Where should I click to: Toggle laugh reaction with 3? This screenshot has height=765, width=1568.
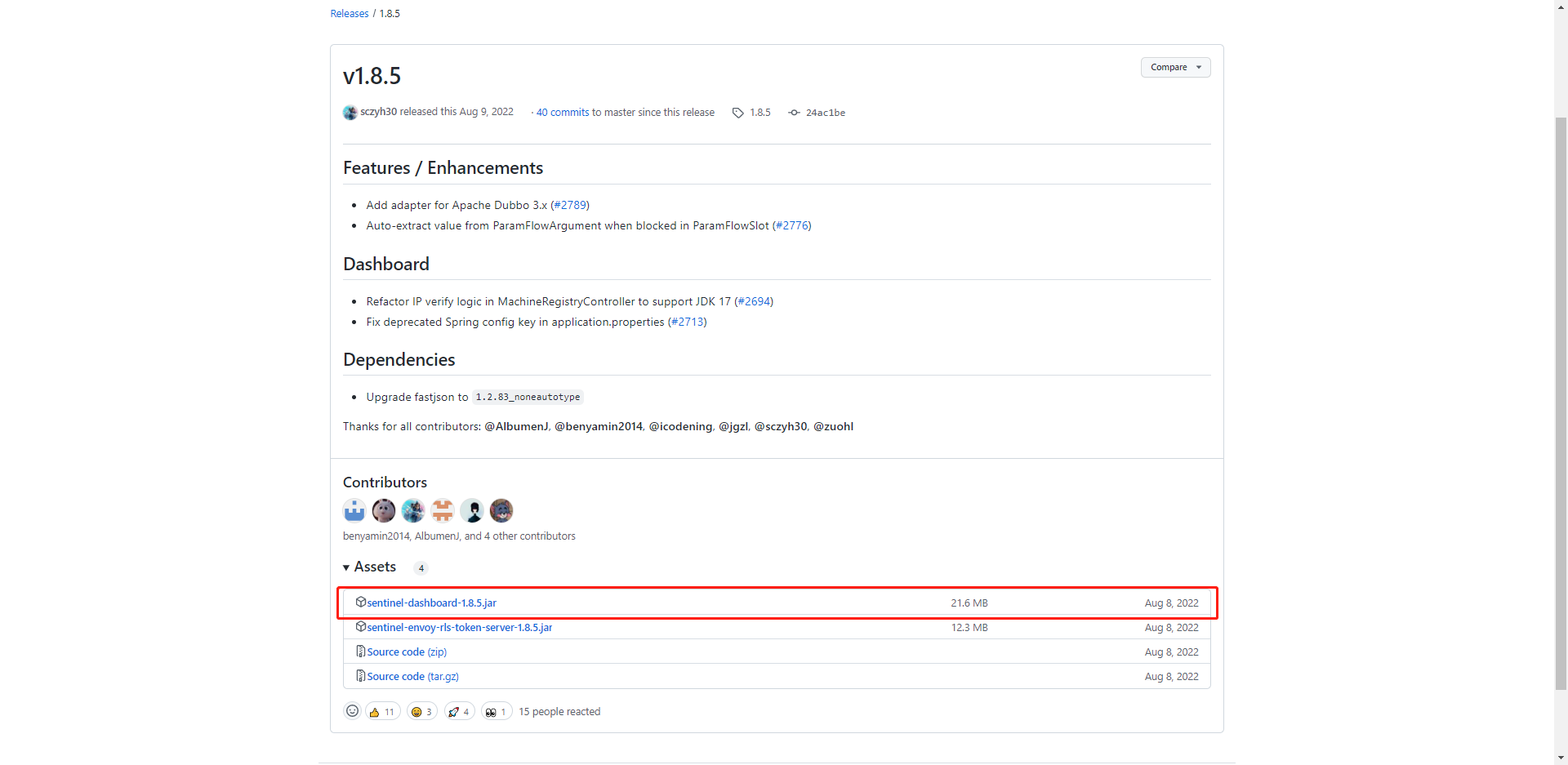(422, 712)
